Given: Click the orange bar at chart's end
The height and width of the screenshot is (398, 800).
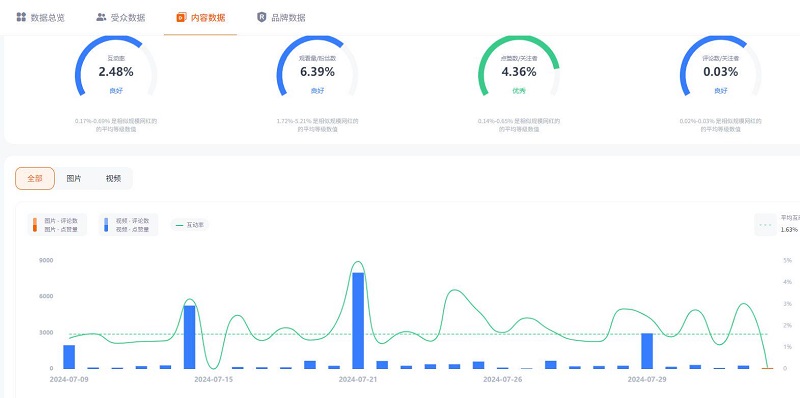Looking at the screenshot, I should [x=767, y=368].
